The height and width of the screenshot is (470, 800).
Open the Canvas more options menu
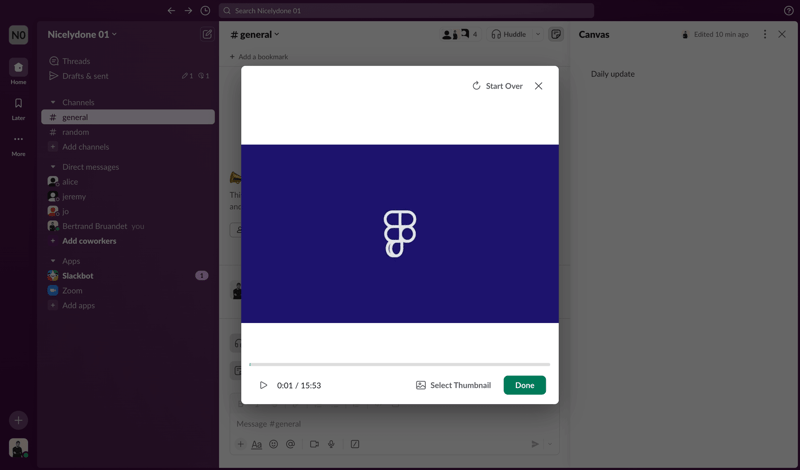764,34
